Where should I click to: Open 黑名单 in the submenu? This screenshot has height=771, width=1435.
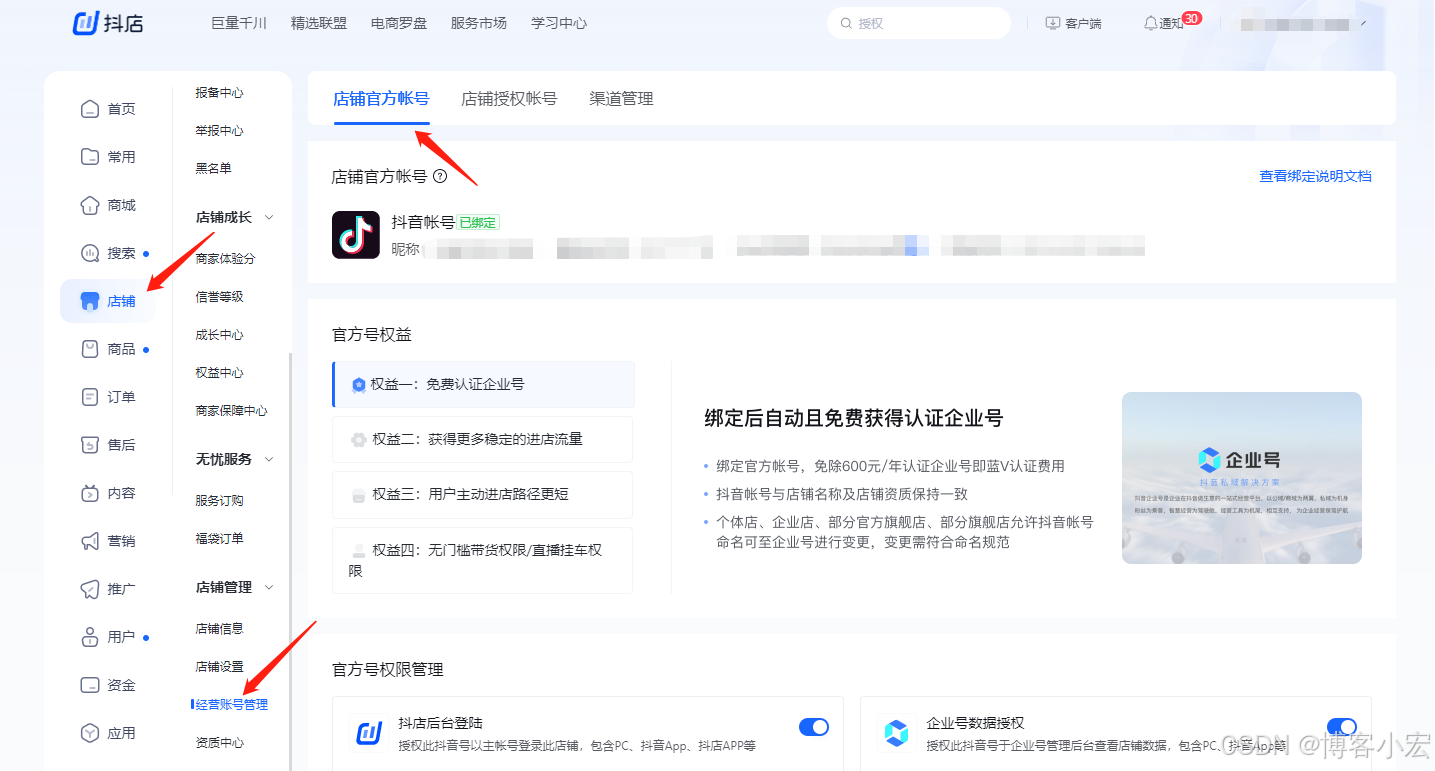[x=214, y=169]
